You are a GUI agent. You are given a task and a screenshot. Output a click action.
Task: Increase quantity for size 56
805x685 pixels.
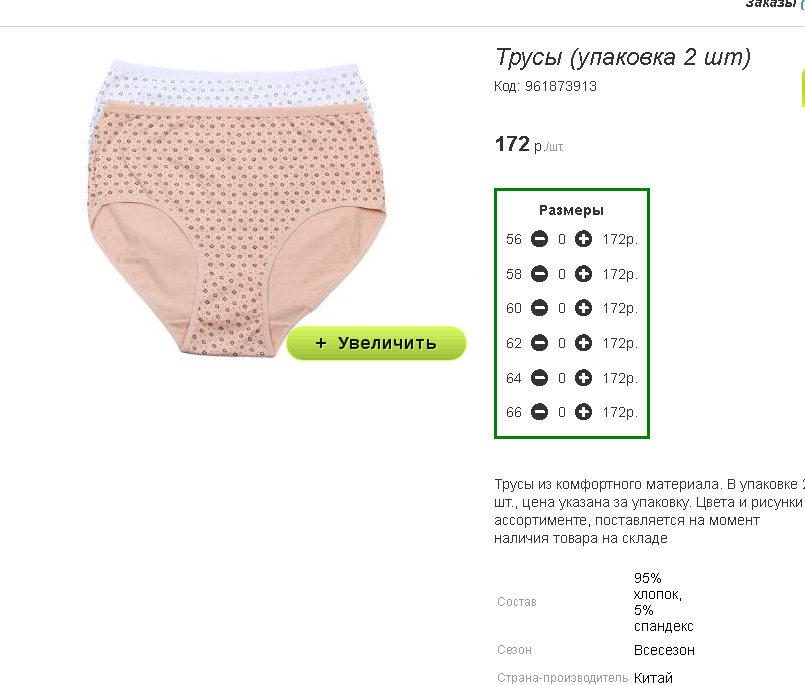pyautogui.click(x=583, y=239)
